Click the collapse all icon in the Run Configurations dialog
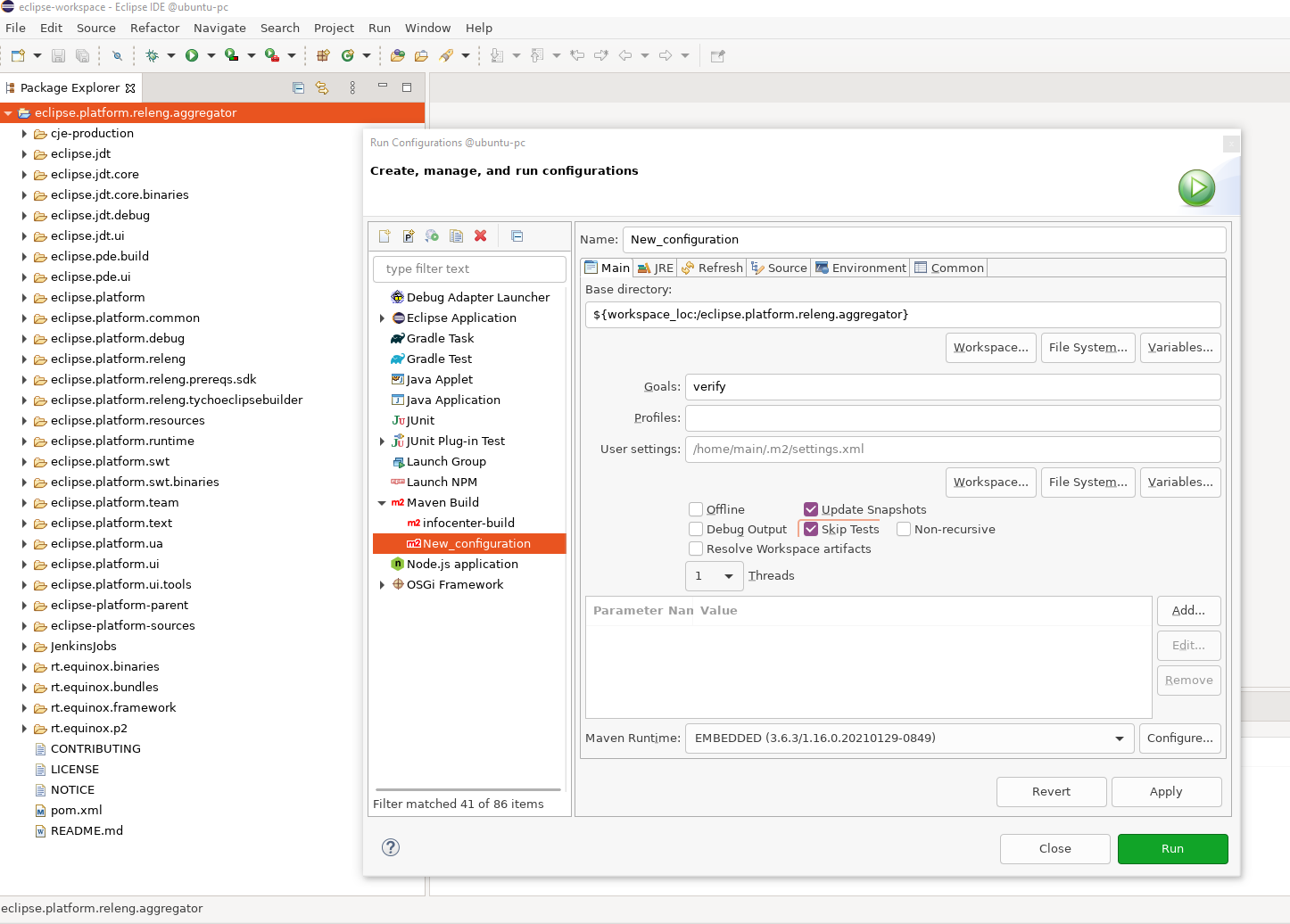Viewport: 1290px width, 924px height. tap(517, 236)
